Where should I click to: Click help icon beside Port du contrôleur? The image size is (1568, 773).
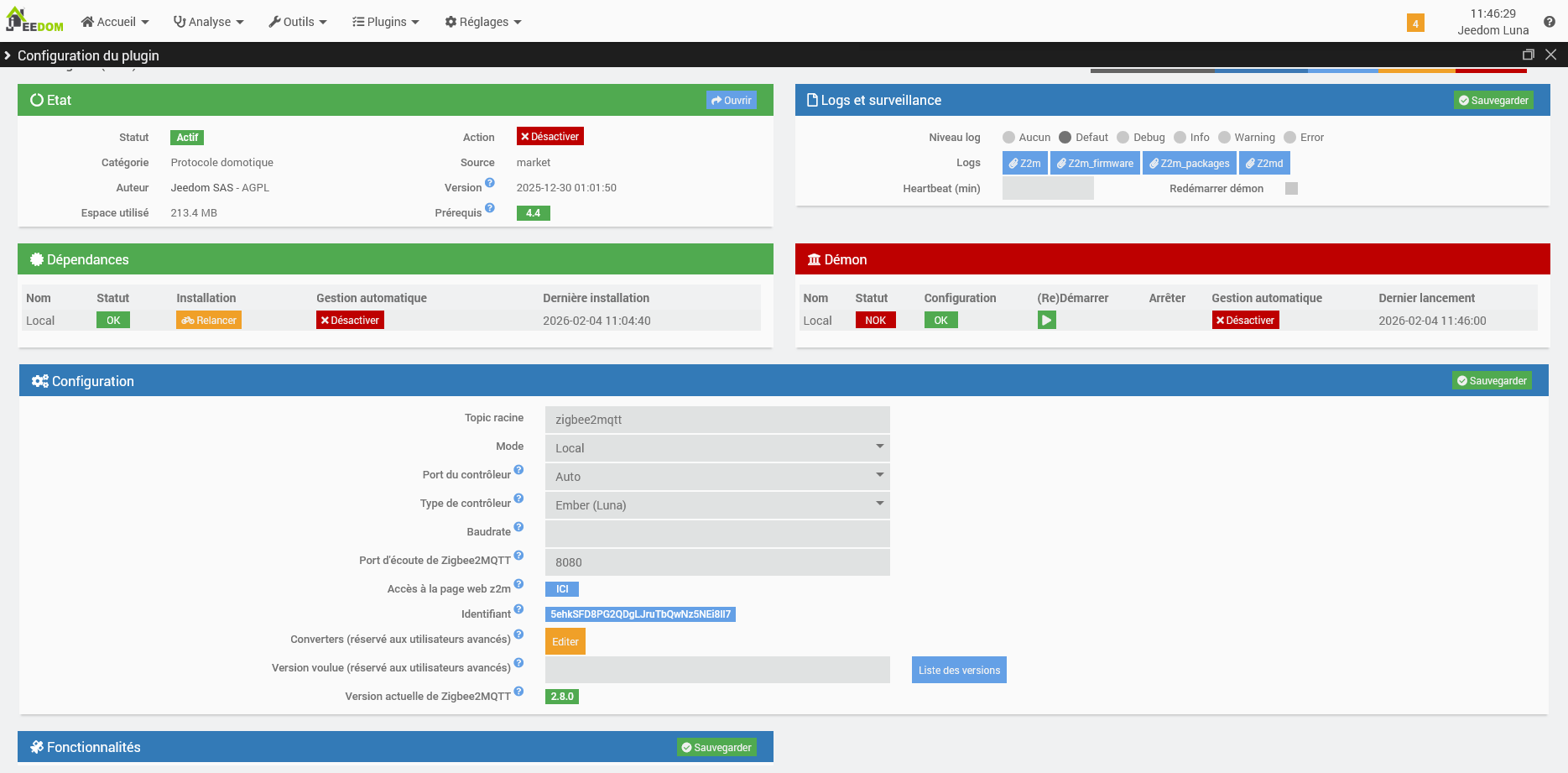pyautogui.click(x=518, y=470)
